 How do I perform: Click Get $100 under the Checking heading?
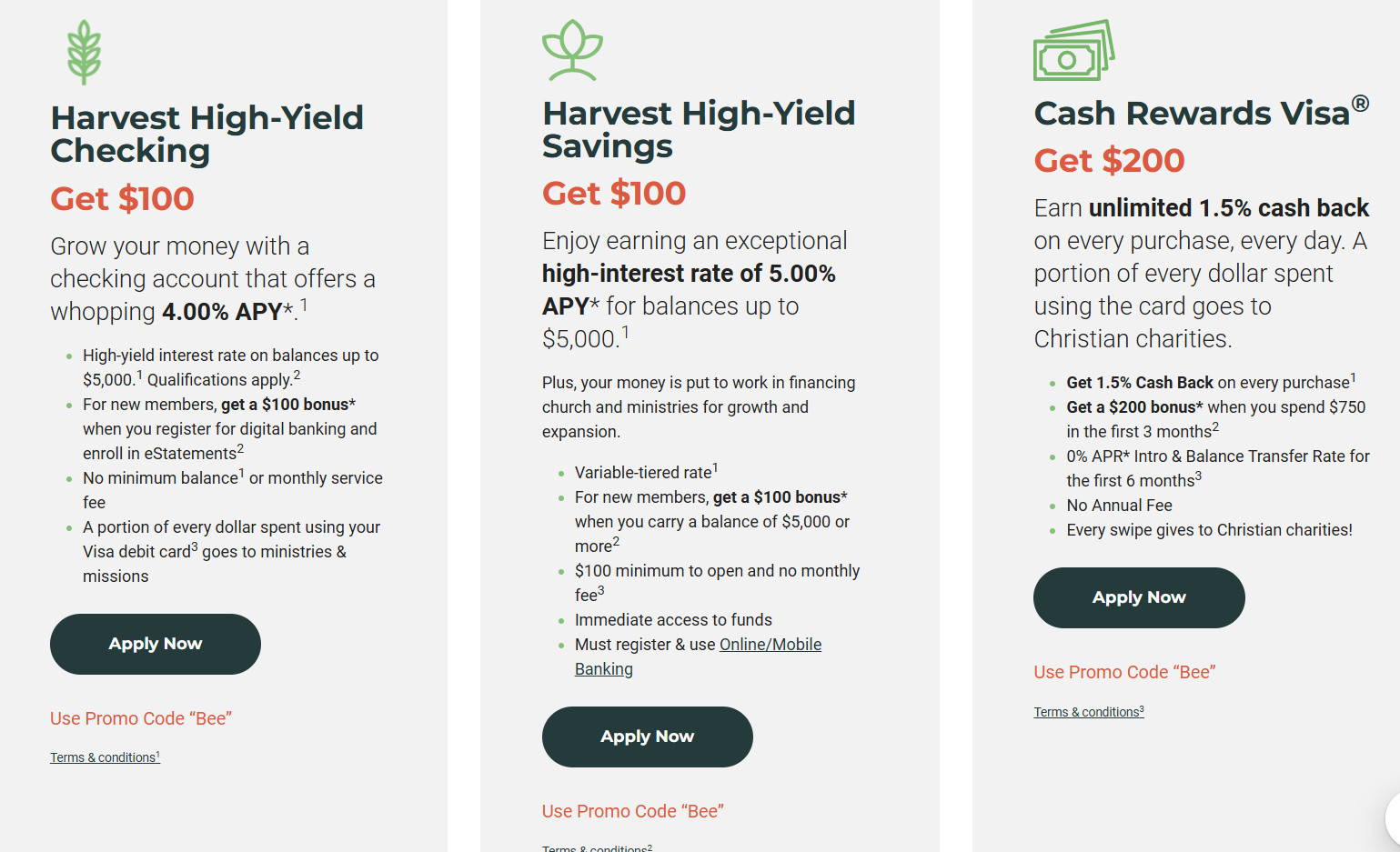coord(122,198)
